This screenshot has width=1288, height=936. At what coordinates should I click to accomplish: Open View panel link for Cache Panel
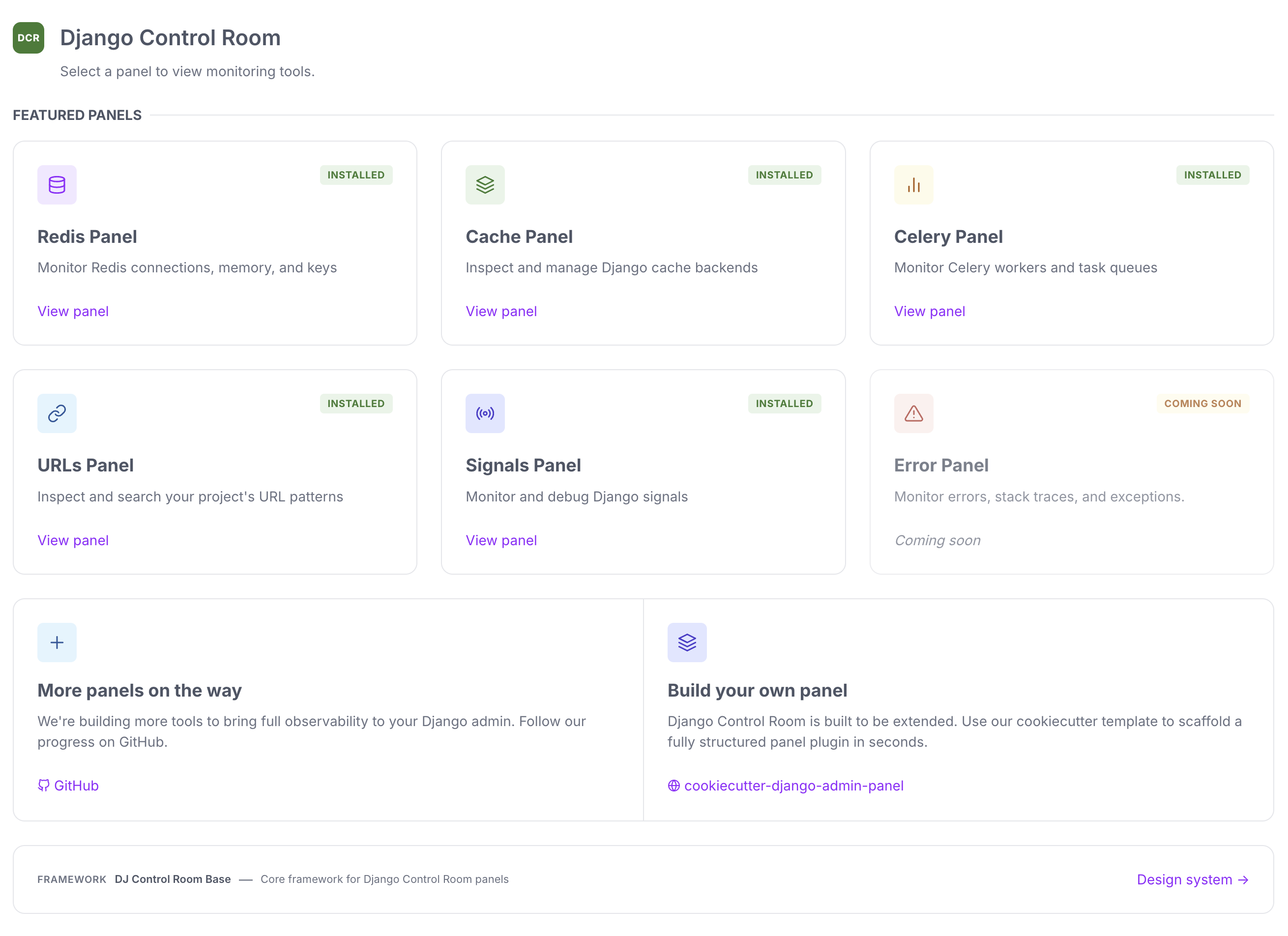(501, 312)
